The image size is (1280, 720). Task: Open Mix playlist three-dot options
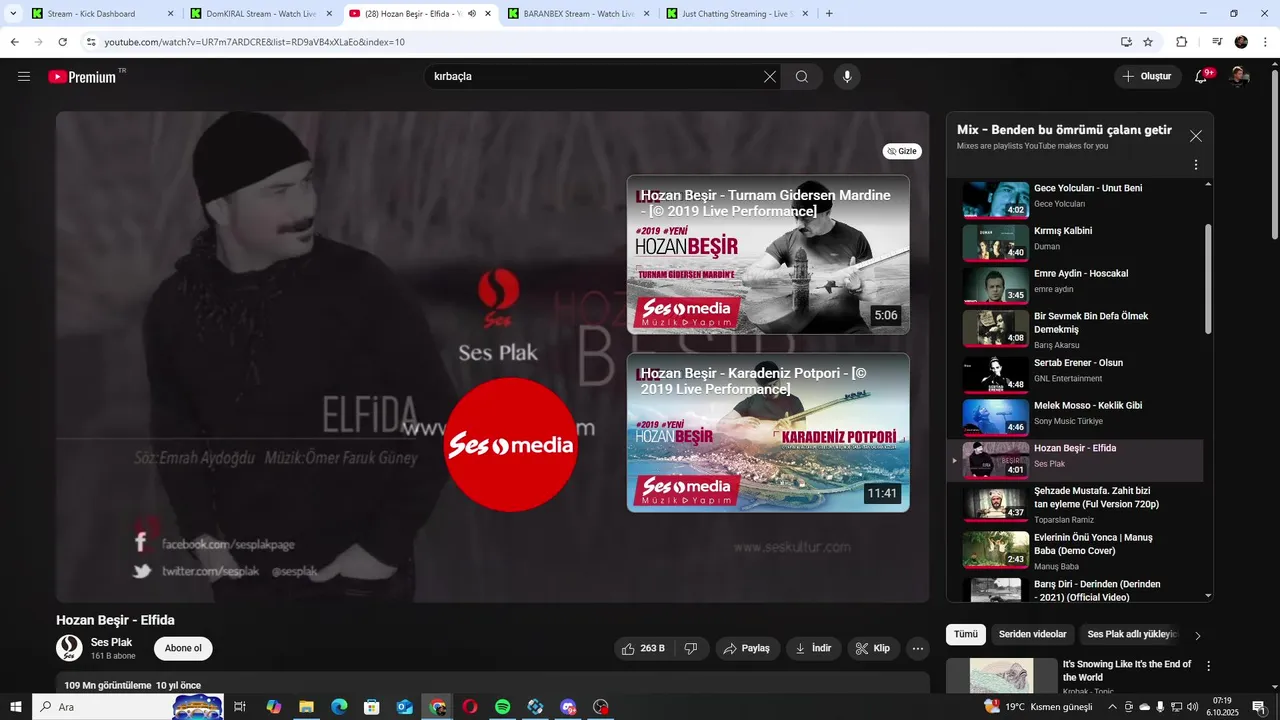(1195, 165)
